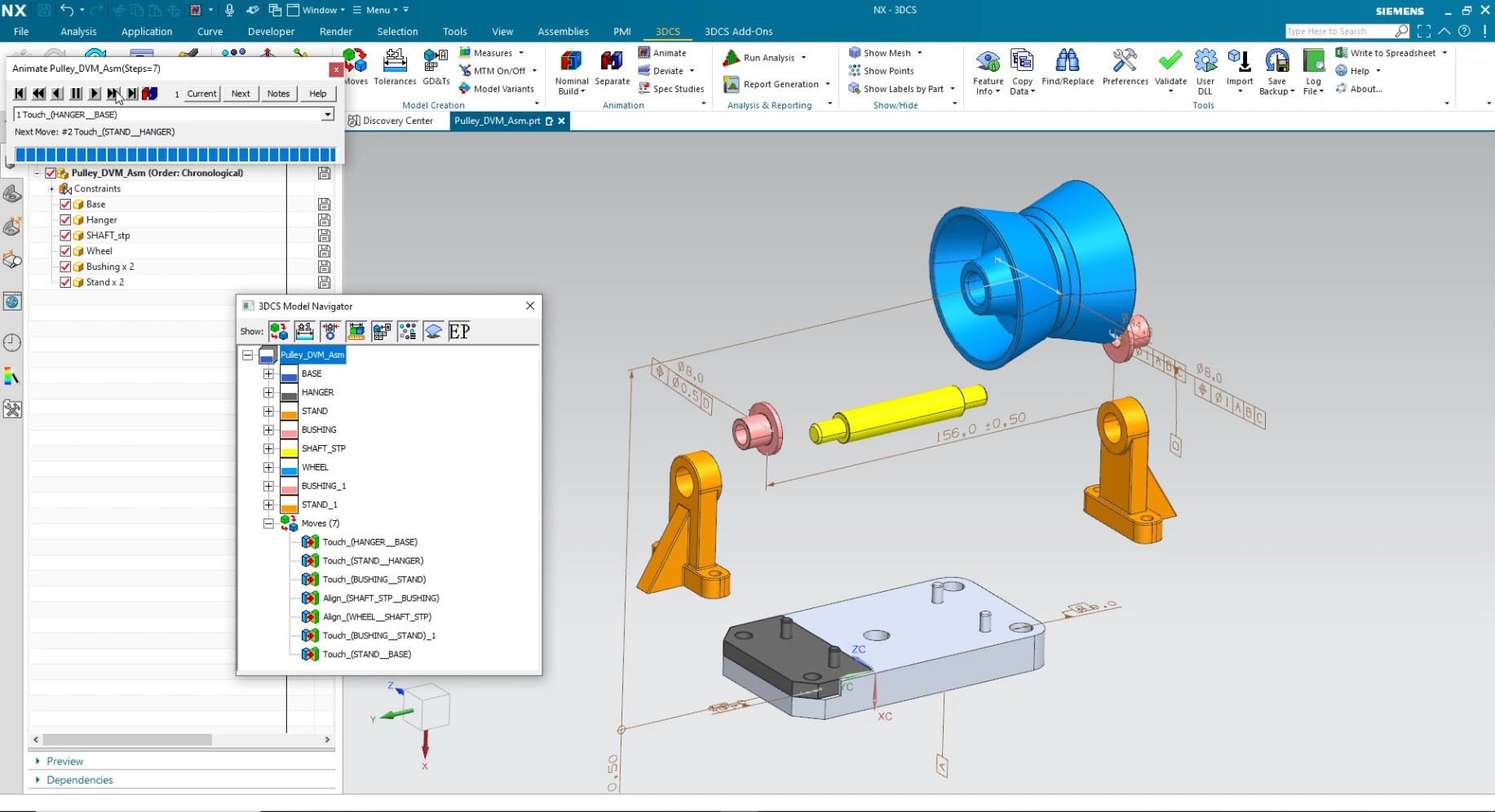The image size is (1495, 812).
Task: Click the EP icon in Model Navigator
Action: point(459,331)
